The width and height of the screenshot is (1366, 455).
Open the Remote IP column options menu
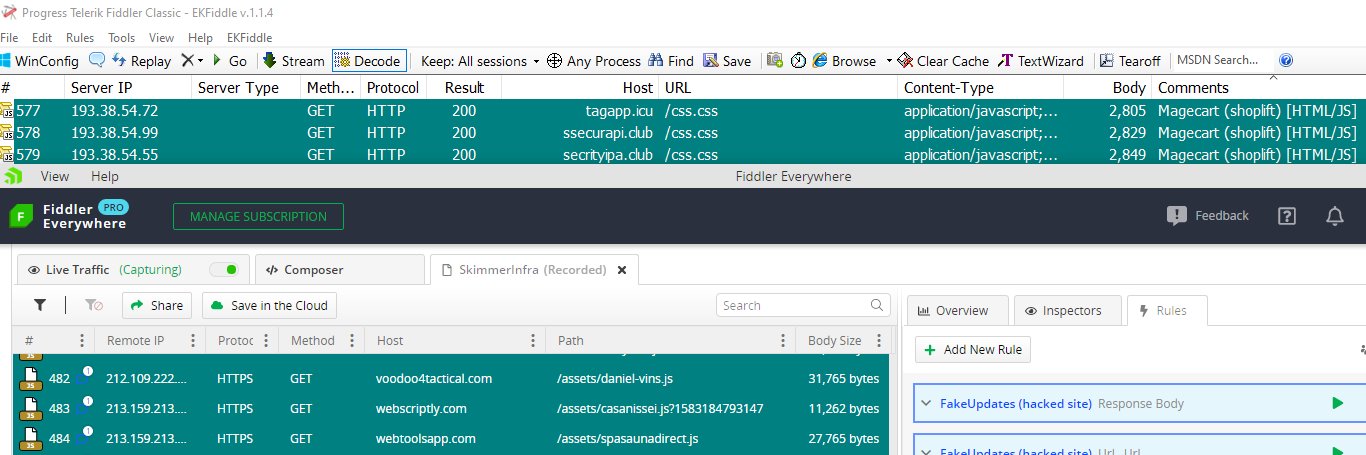click(x=191, y=341)
